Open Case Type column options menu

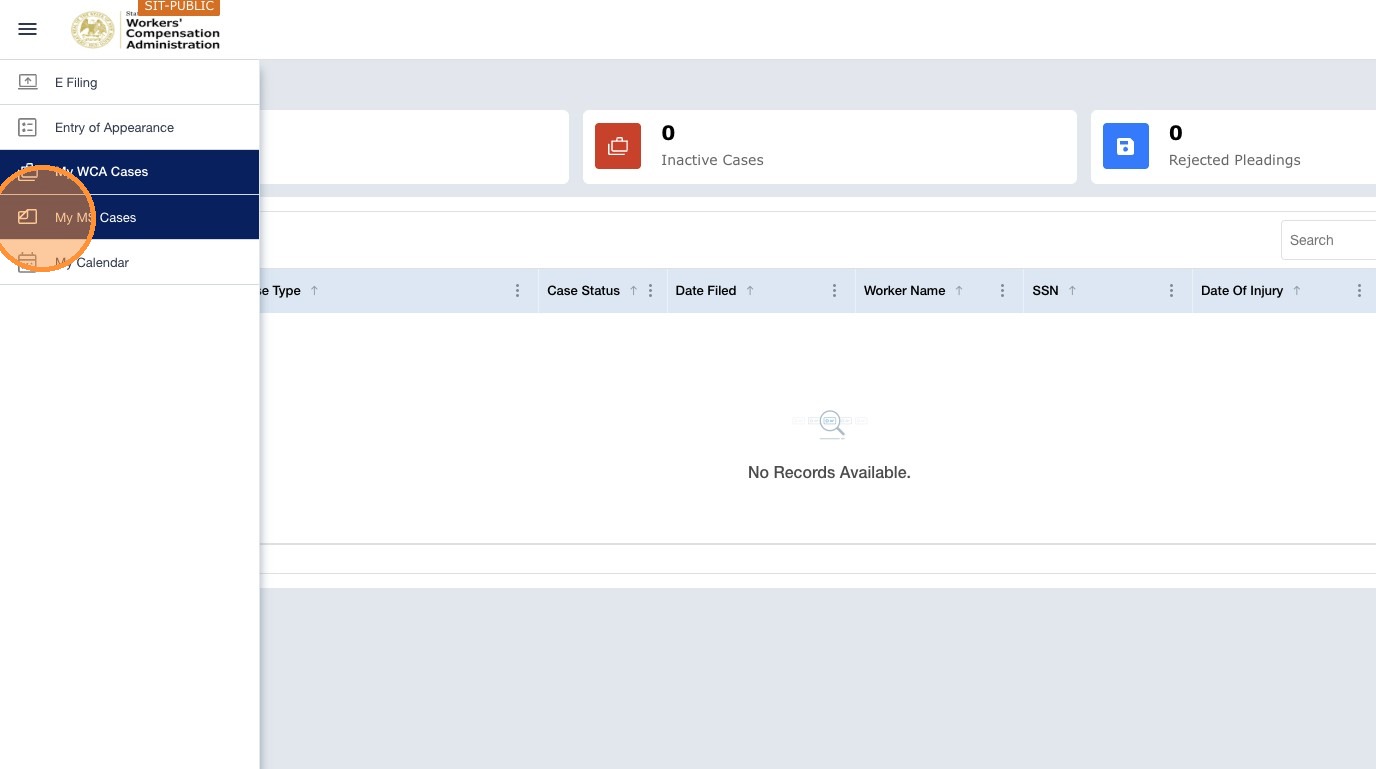click(517, 290)
